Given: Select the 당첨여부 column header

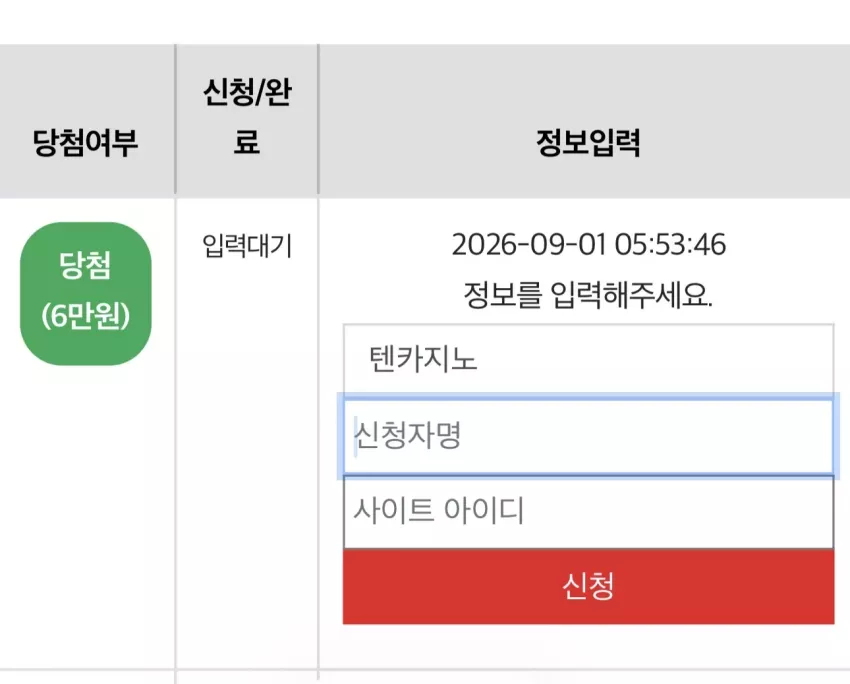Looking at the screenshot, I should pos(86,143).
